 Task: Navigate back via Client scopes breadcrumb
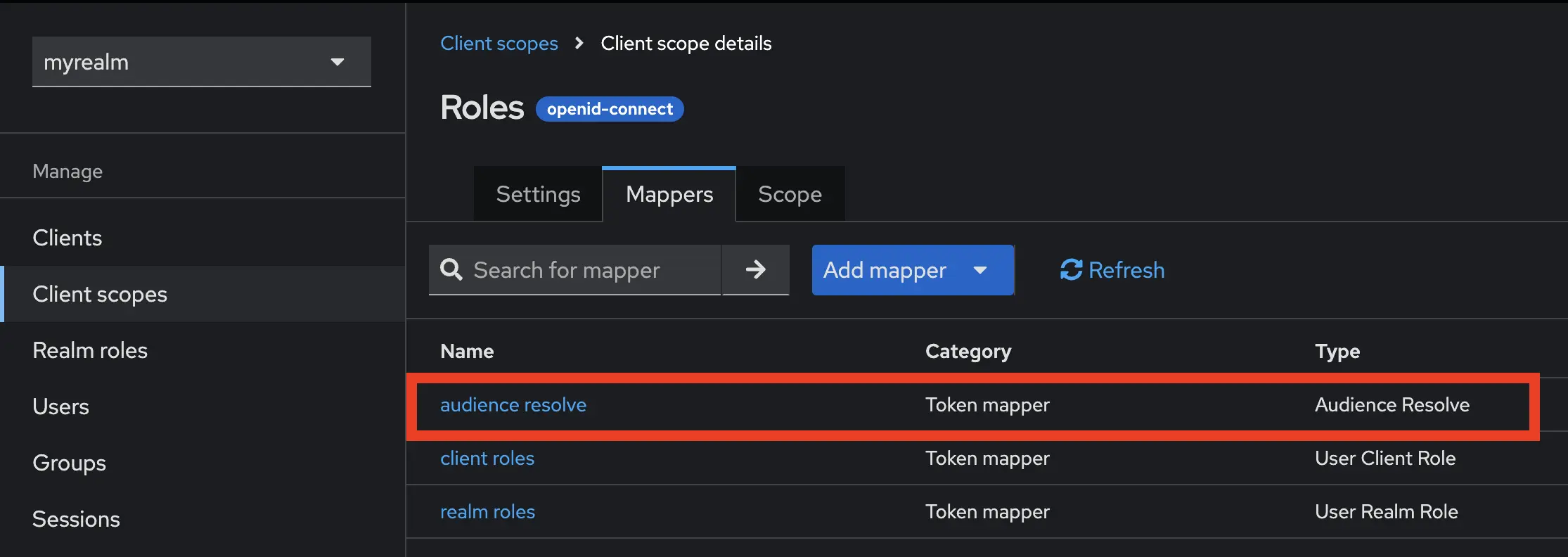499,43
